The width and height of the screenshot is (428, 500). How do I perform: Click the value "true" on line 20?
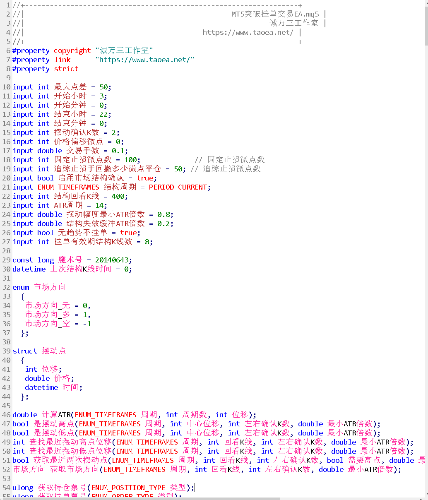[x=145, y=178]
